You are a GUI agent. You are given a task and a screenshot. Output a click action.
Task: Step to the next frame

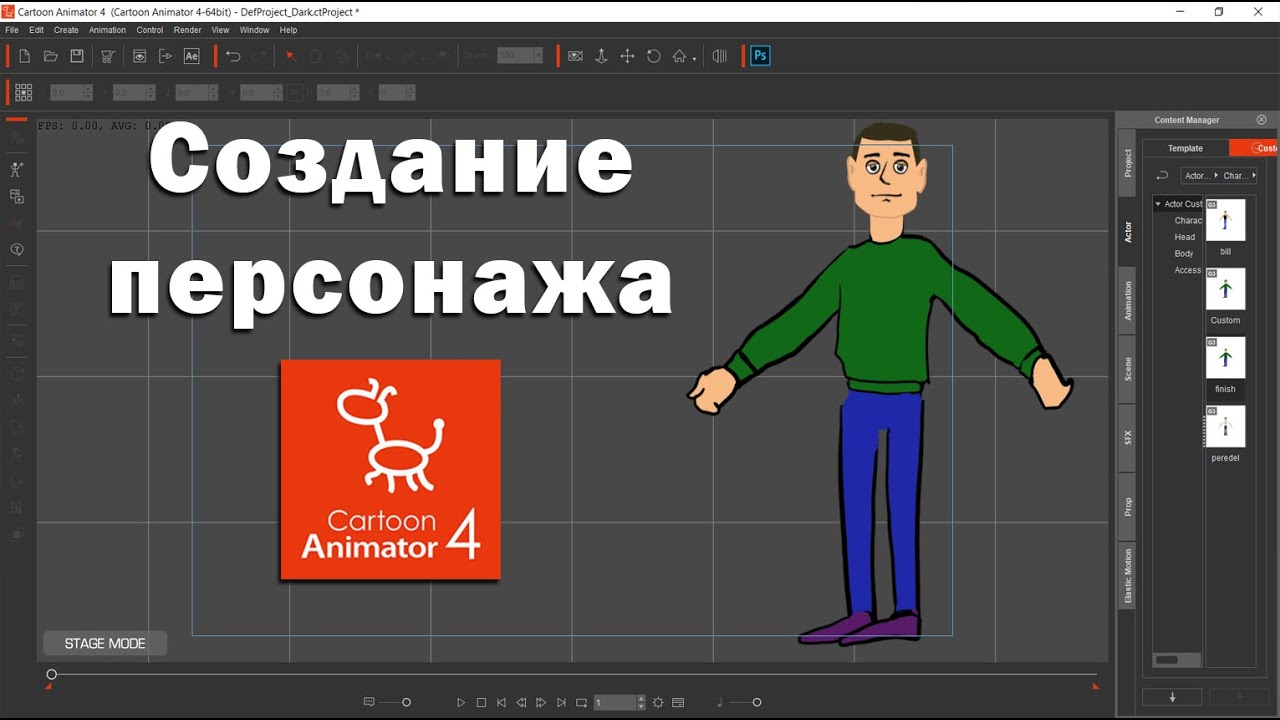click(541, 703)
